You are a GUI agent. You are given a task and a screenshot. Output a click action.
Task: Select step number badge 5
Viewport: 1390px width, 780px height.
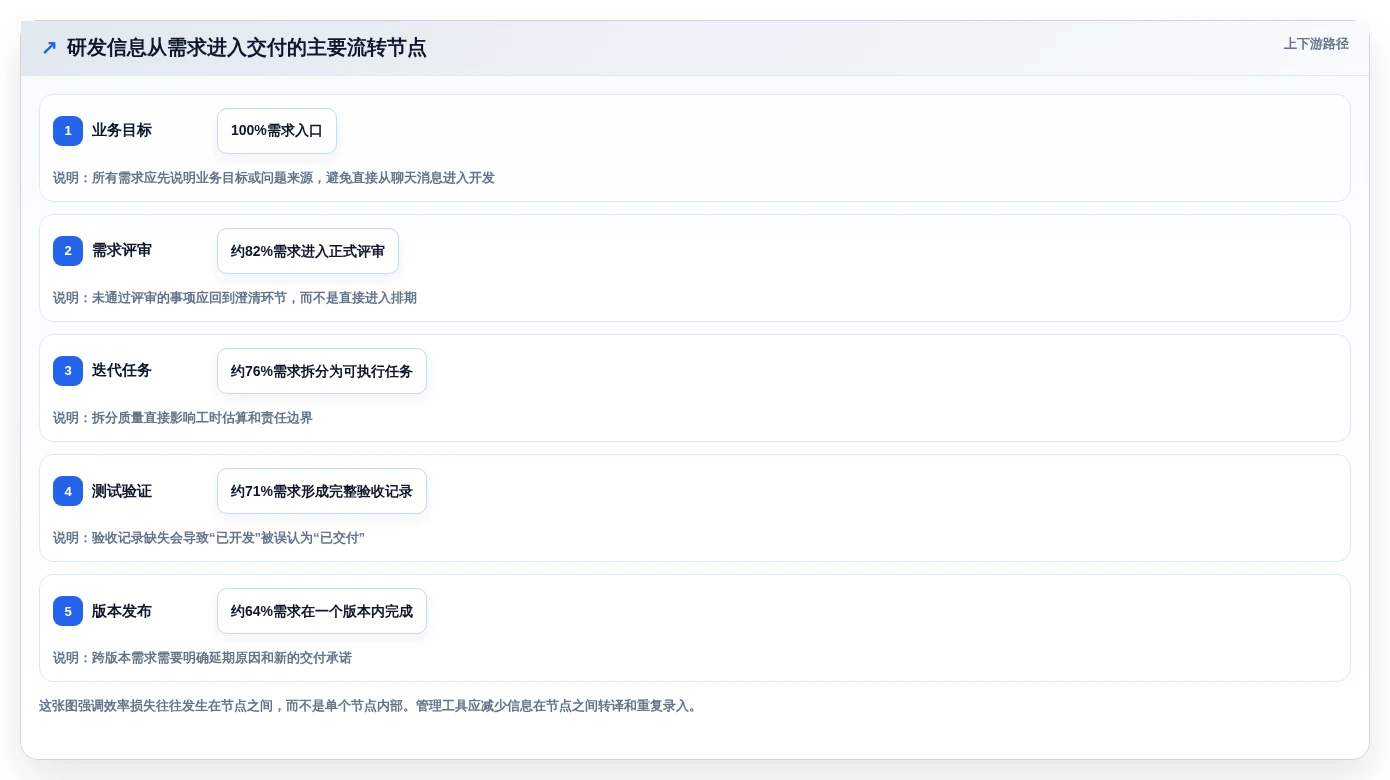(68, 611)
